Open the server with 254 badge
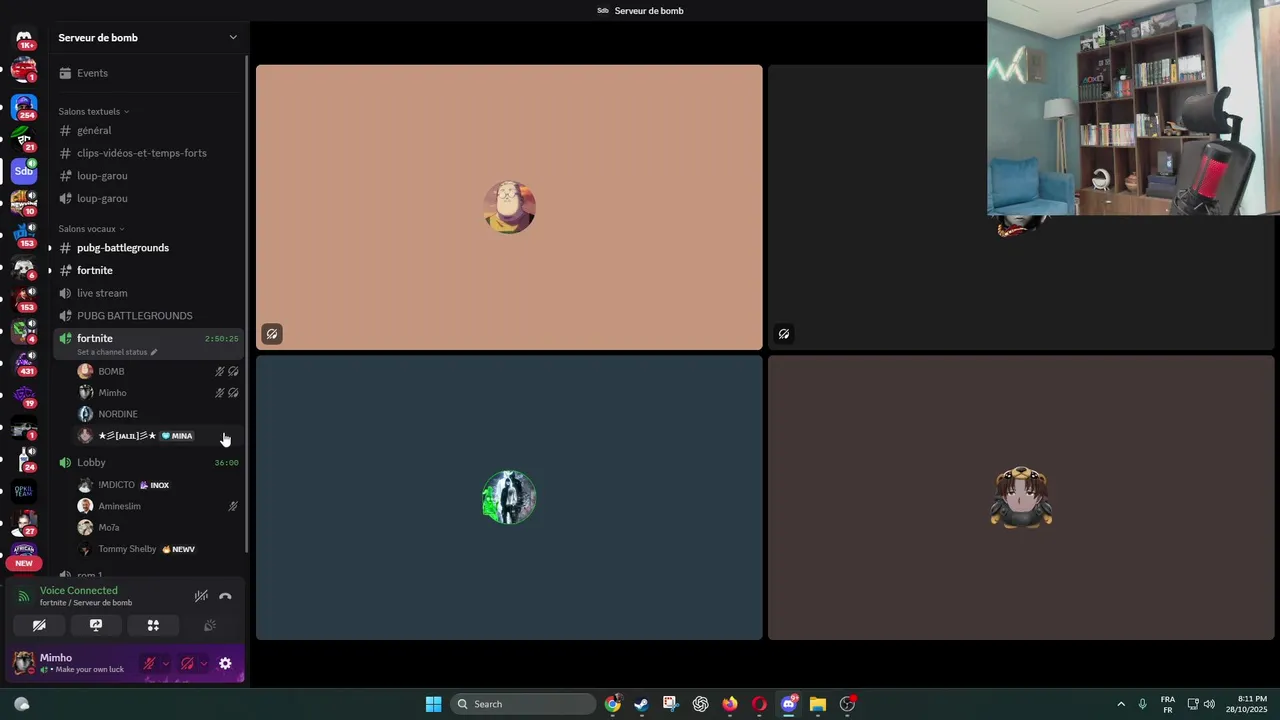The width and height of the screenshot is (1280, 720). tap(24, 106)
